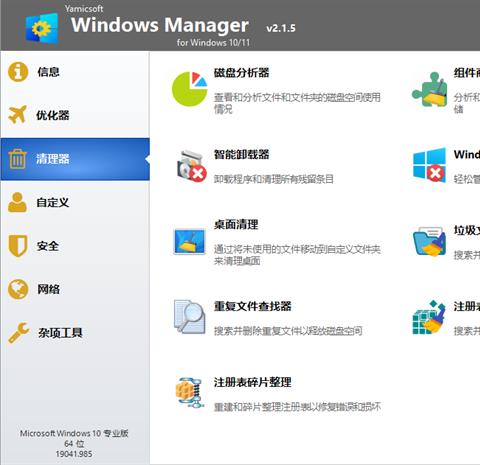Viewport: 480px width, 465px height.
Task: Open the 自定义 sidebar section
Action: coord(75,202)
